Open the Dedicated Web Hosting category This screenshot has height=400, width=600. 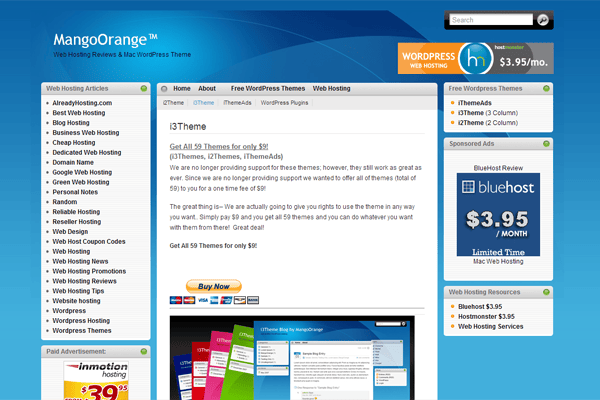87,152
